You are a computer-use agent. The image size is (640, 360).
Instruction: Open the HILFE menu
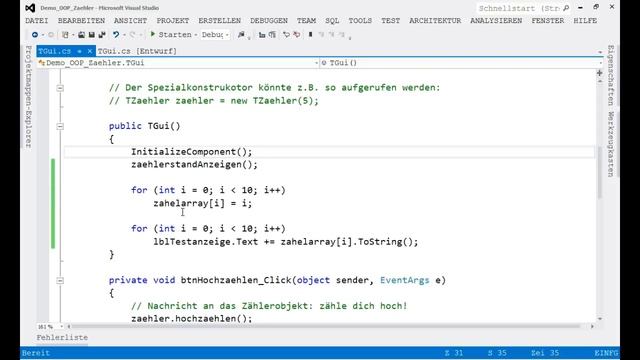point(585,20)
